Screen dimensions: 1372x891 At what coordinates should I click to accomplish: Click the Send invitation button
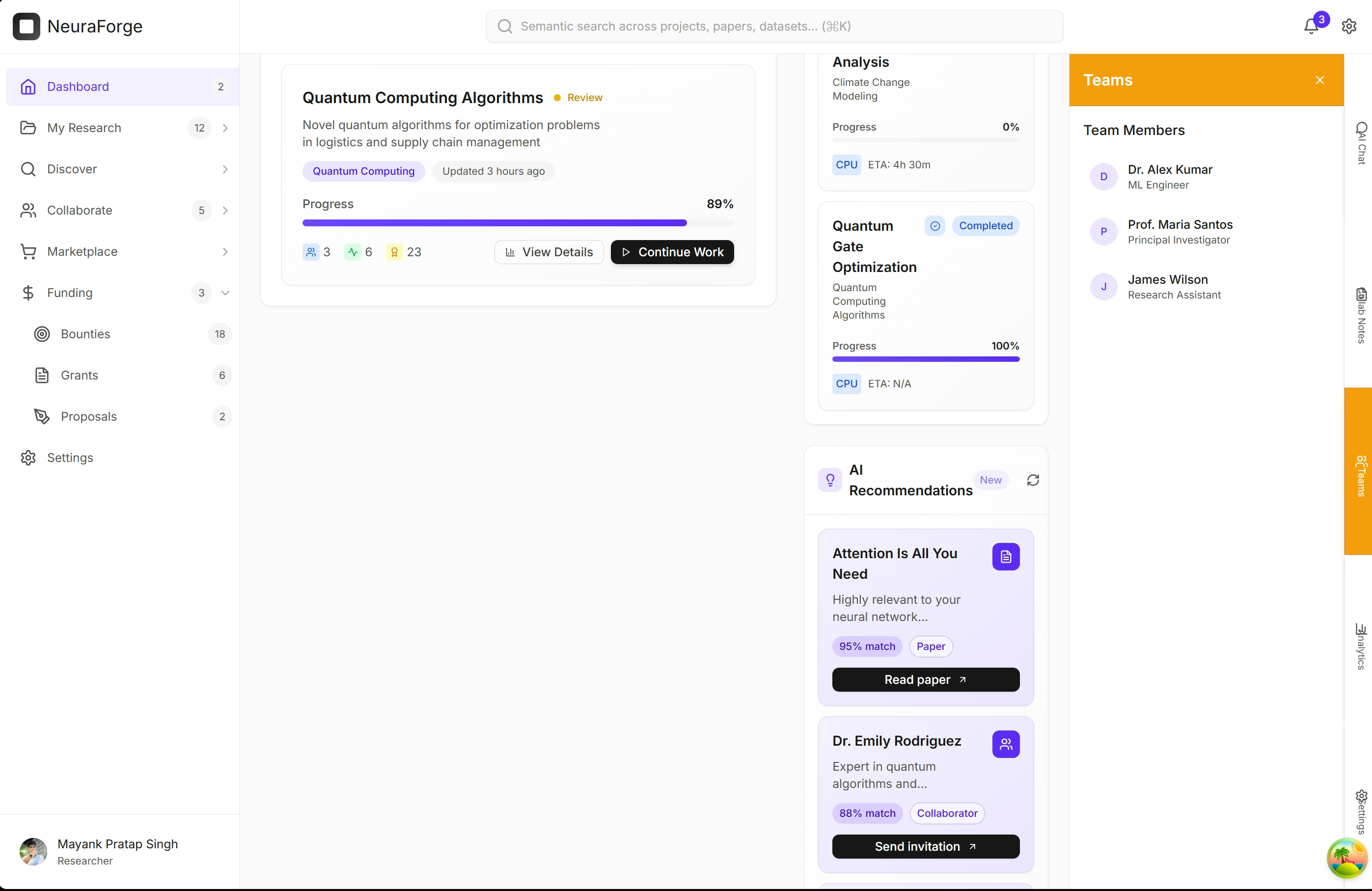click(925, 847)
